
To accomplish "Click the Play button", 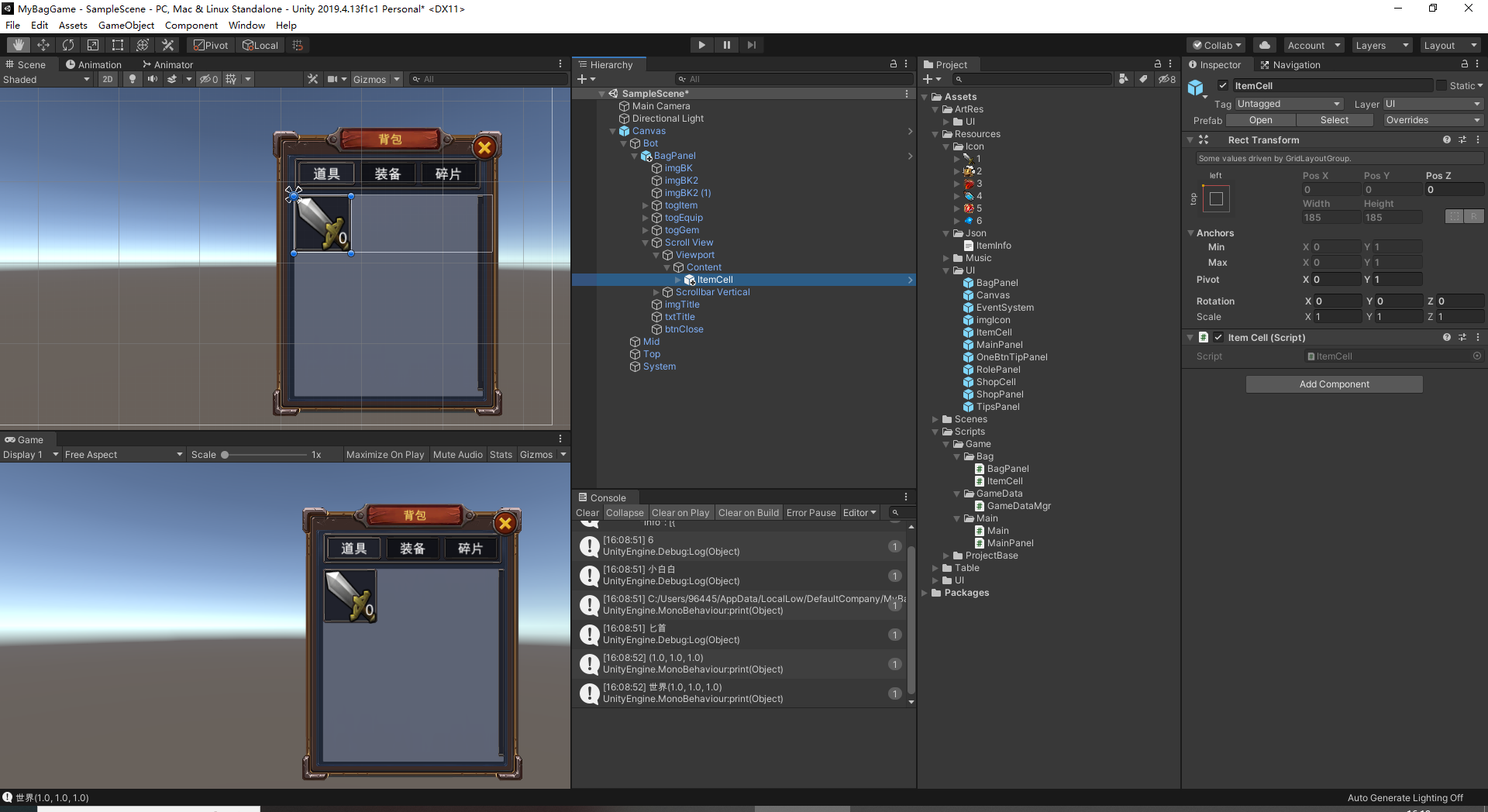I will tap(701, 45).
